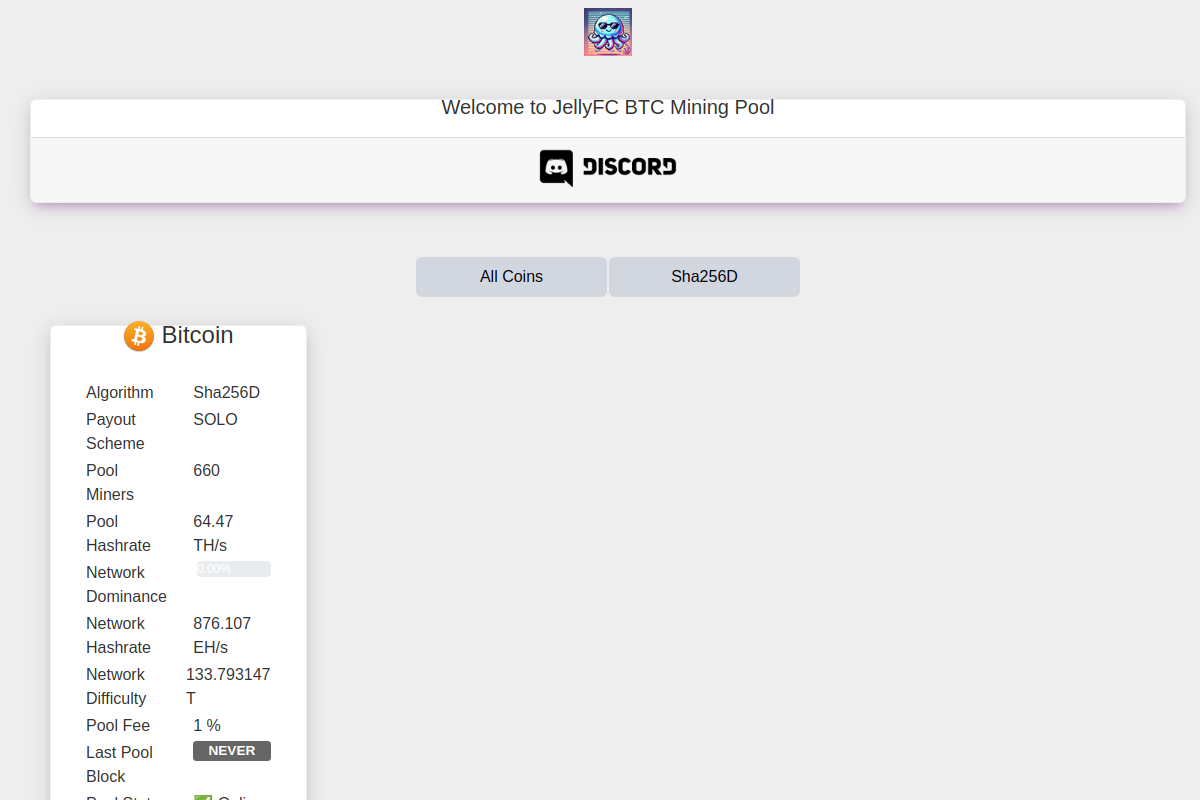Screen dimensions: 1200x800
Task: Click the 133.793147 T difficulty value
Action: [227, 686]
